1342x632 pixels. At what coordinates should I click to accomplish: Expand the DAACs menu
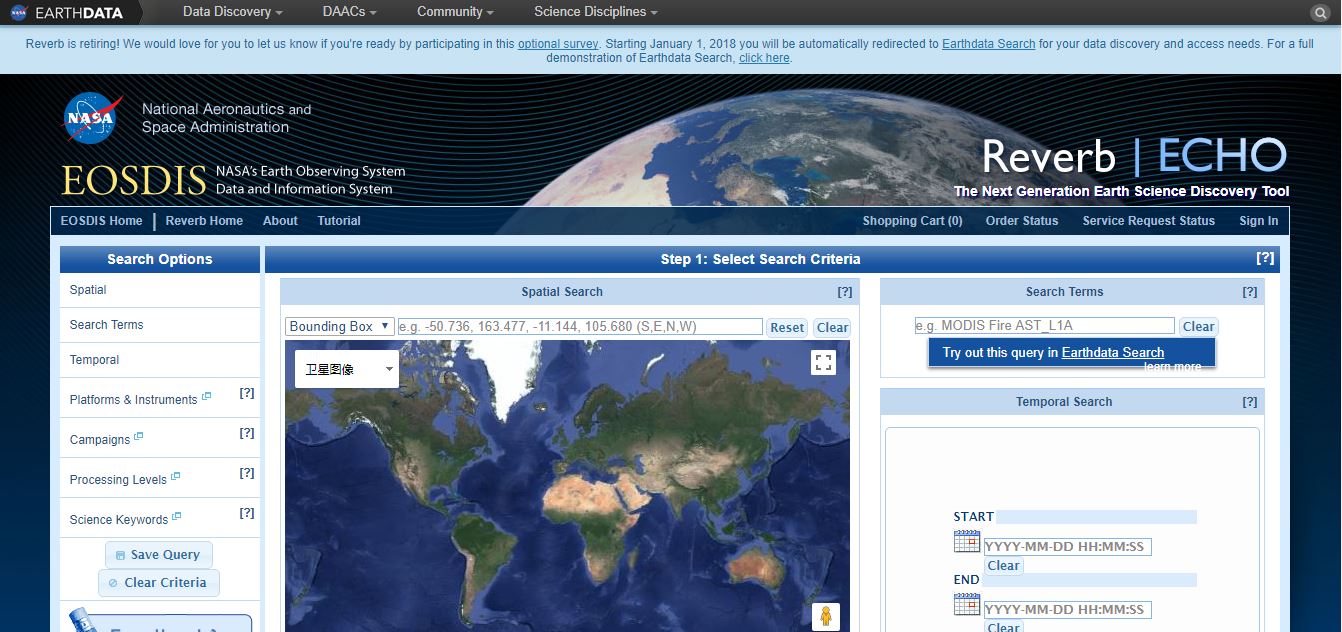click(350, 12)
